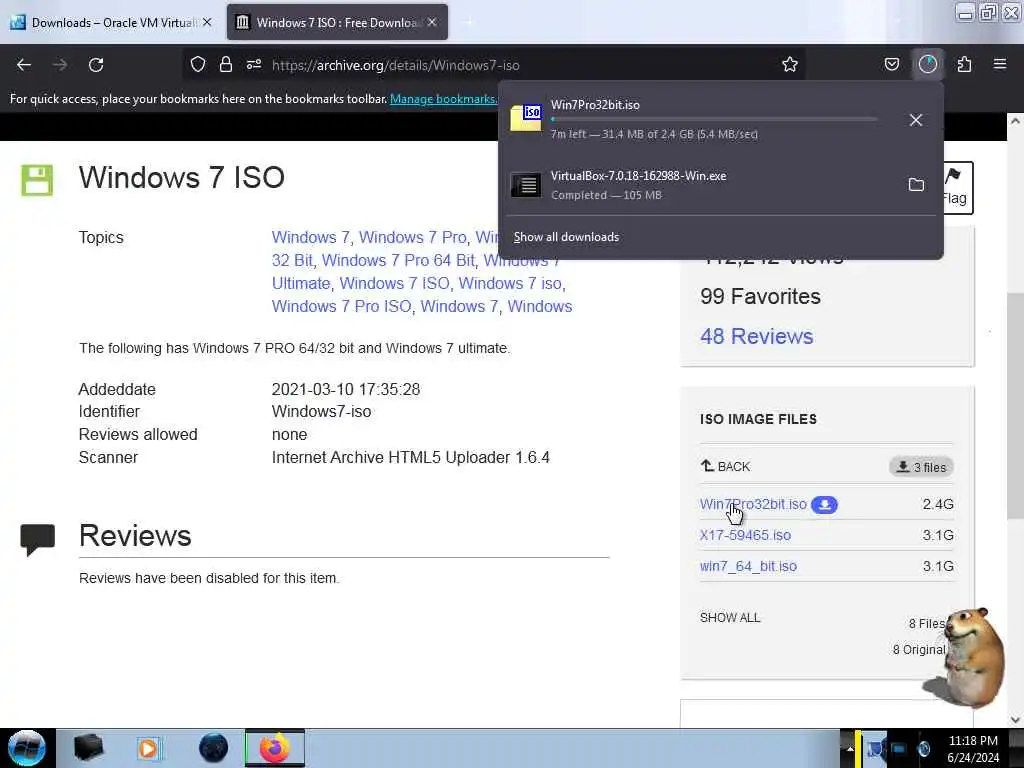The height and width of the screenshot is (768, 1024).
Task: Go back to the previous page
Action: (x=24, y=65)
